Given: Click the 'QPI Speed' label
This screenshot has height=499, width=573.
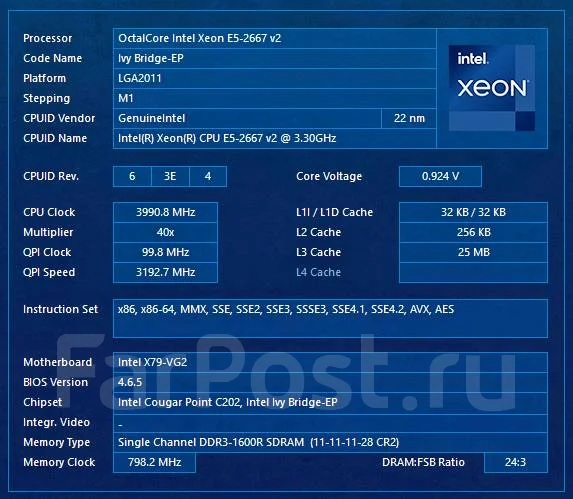Looking at the screenshot, I should (49, 273).
